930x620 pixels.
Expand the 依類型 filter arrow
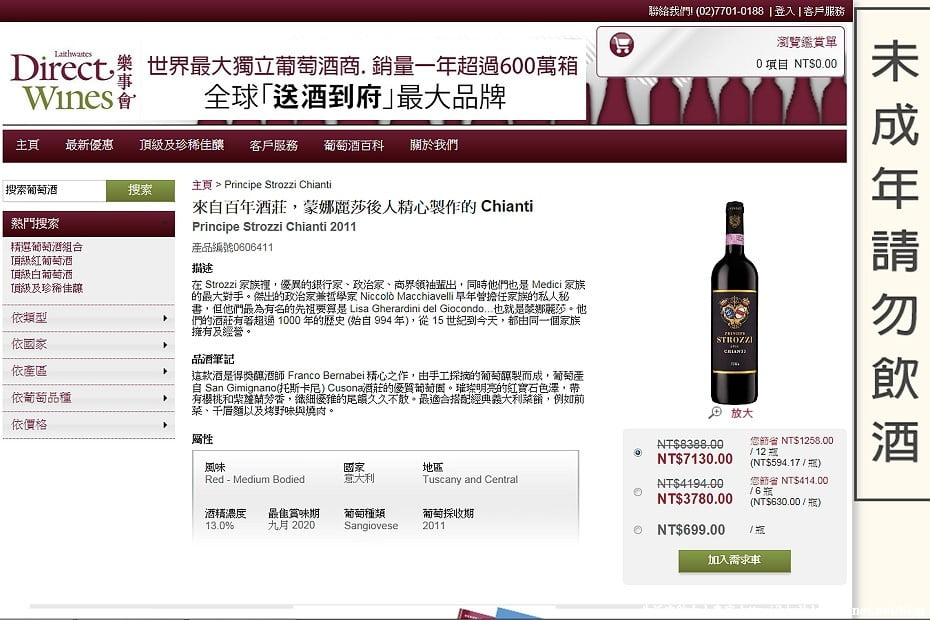(x=165, y=319)
